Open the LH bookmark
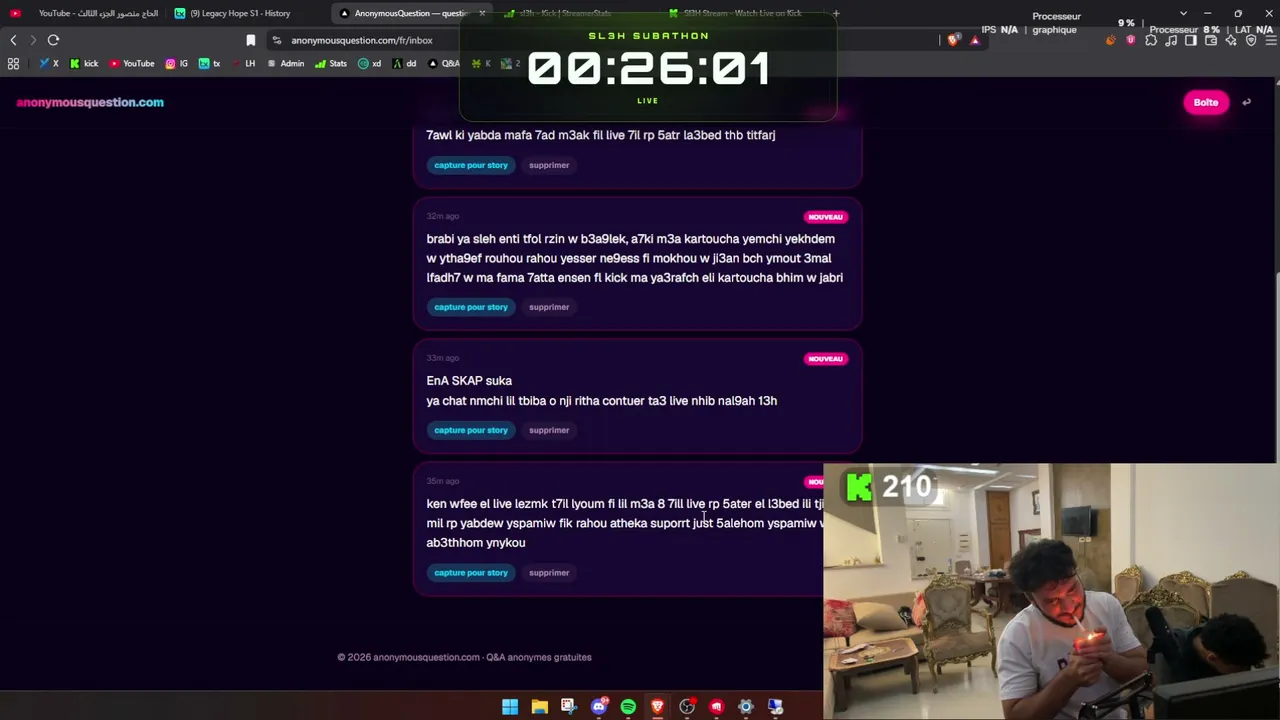Screen dimensions: 1280x720 (243, 63)
